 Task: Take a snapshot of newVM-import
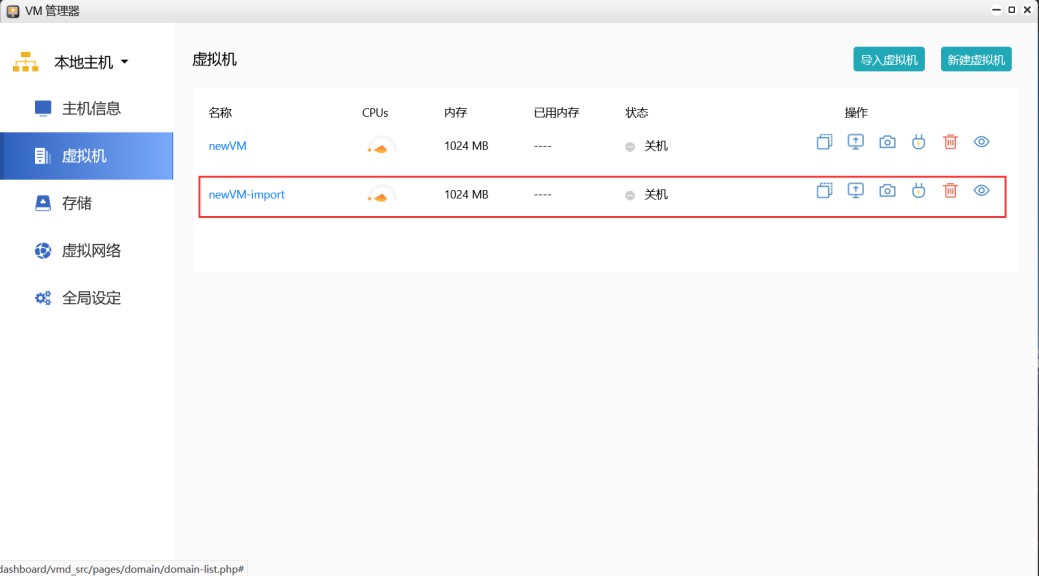click(x=887, y=191)
